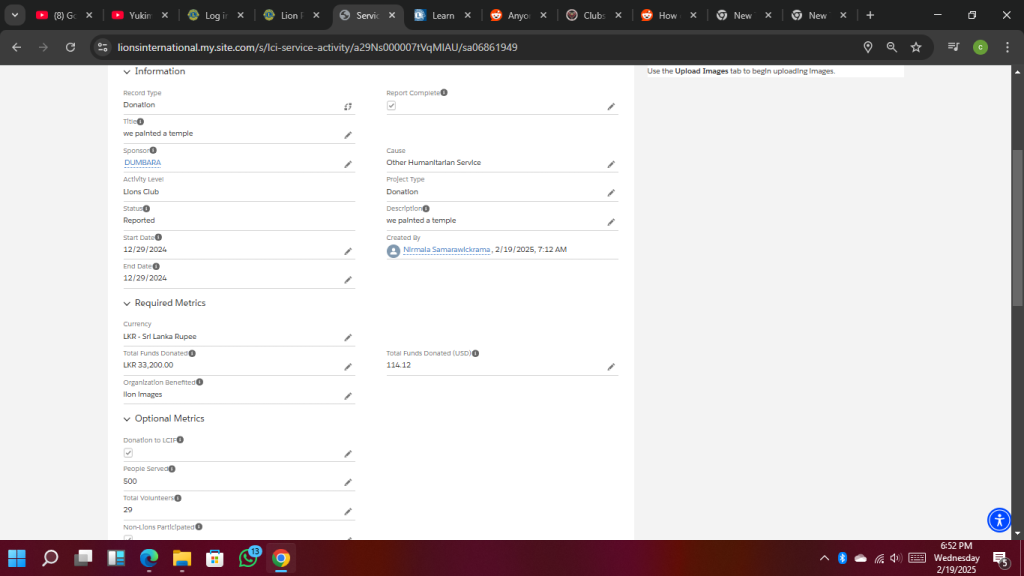Switch to the Clubs browser tab
The height and width of the screenshot is (576, 1024).
click(594, 15)
